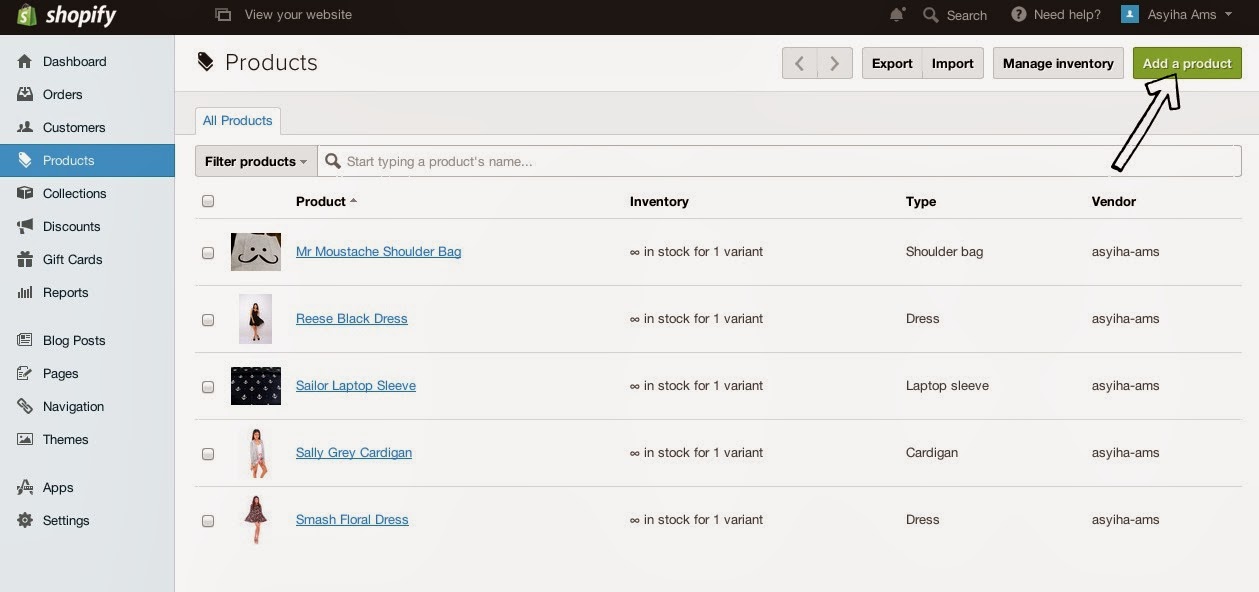Open the Reese Black Dress link
The width and height of the screenshot is (1259, 592).
(x=351, y=318)
